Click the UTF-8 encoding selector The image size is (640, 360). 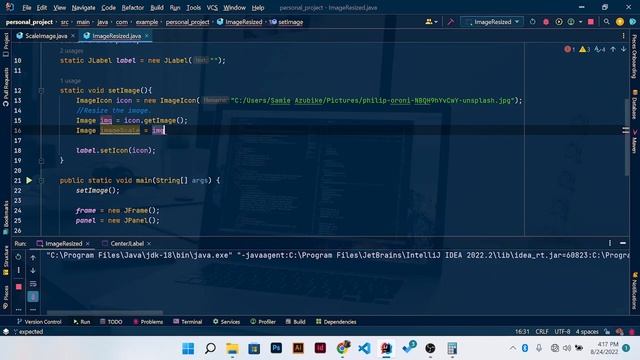[562, 332]
